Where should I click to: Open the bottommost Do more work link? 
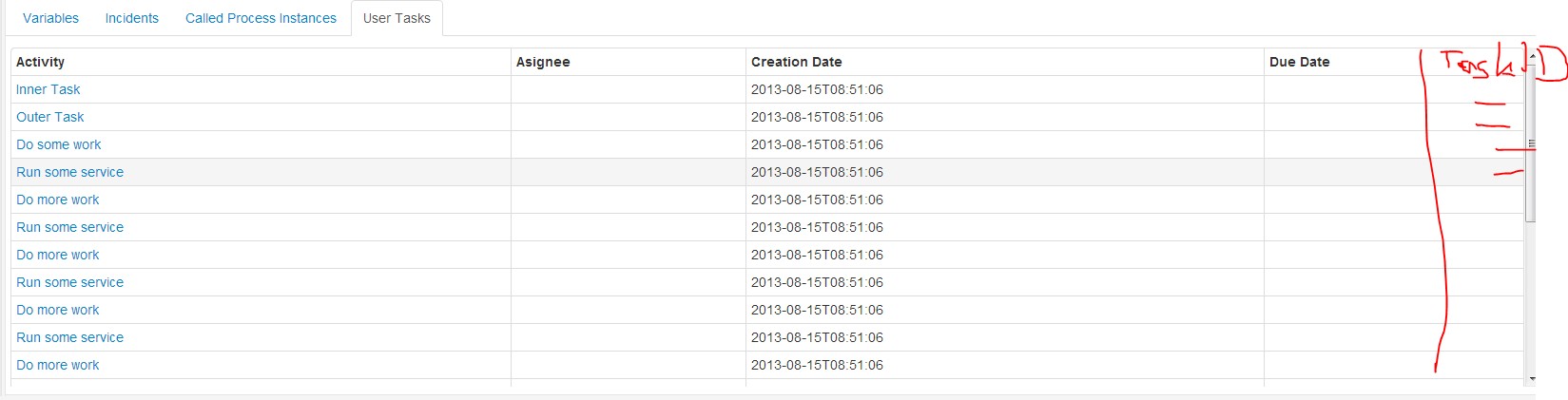[x=58, y=365]
